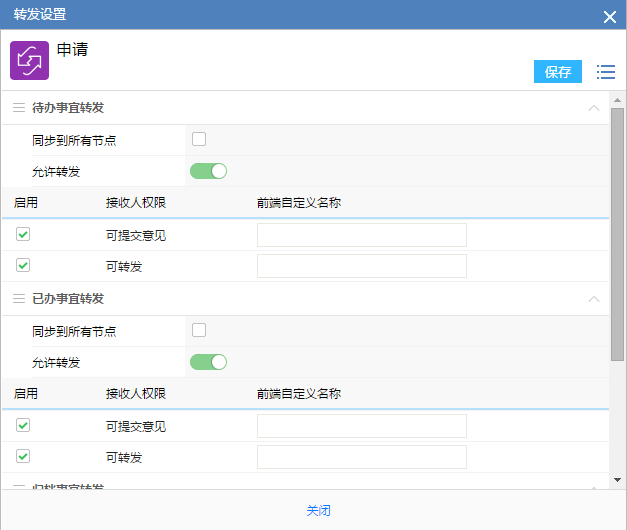
Task: Uncheck 启用 for 可转发 in 已办事宜转发
Action: point(23,457)
